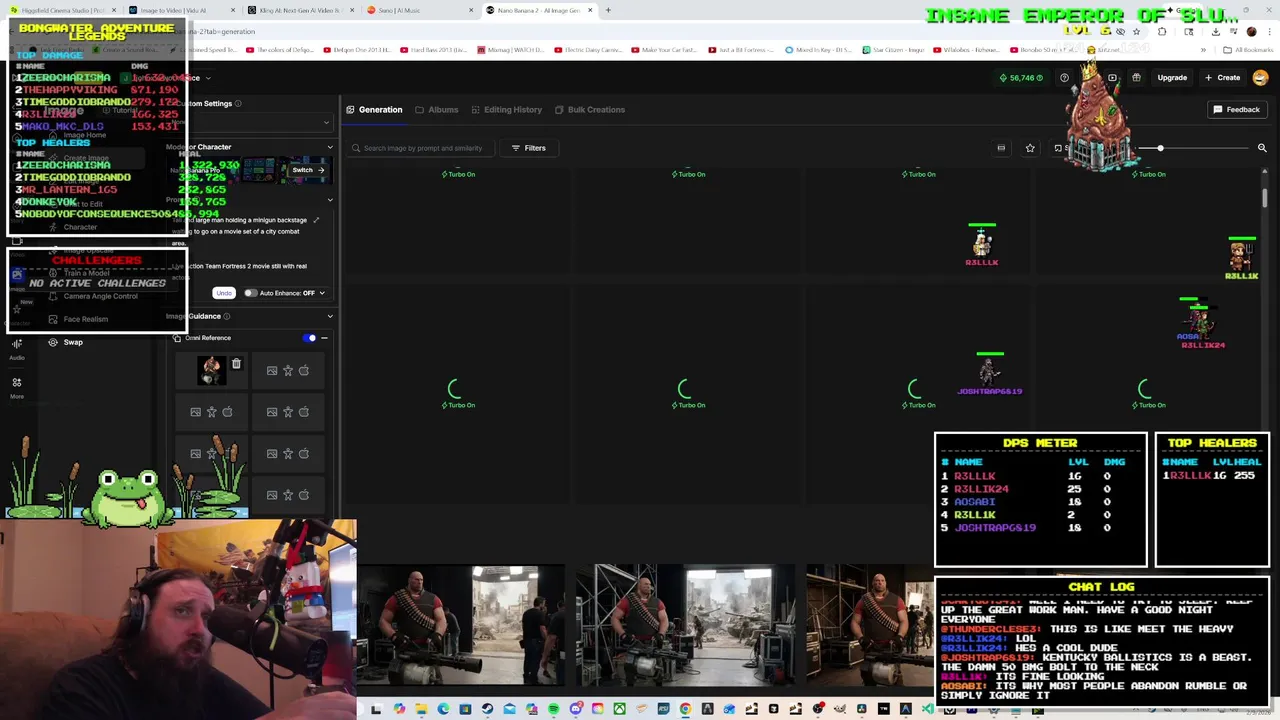Click favorites star icon in slot beside Heavy reference
Screen dimensions: 1280x720
(x=288, y=371)
